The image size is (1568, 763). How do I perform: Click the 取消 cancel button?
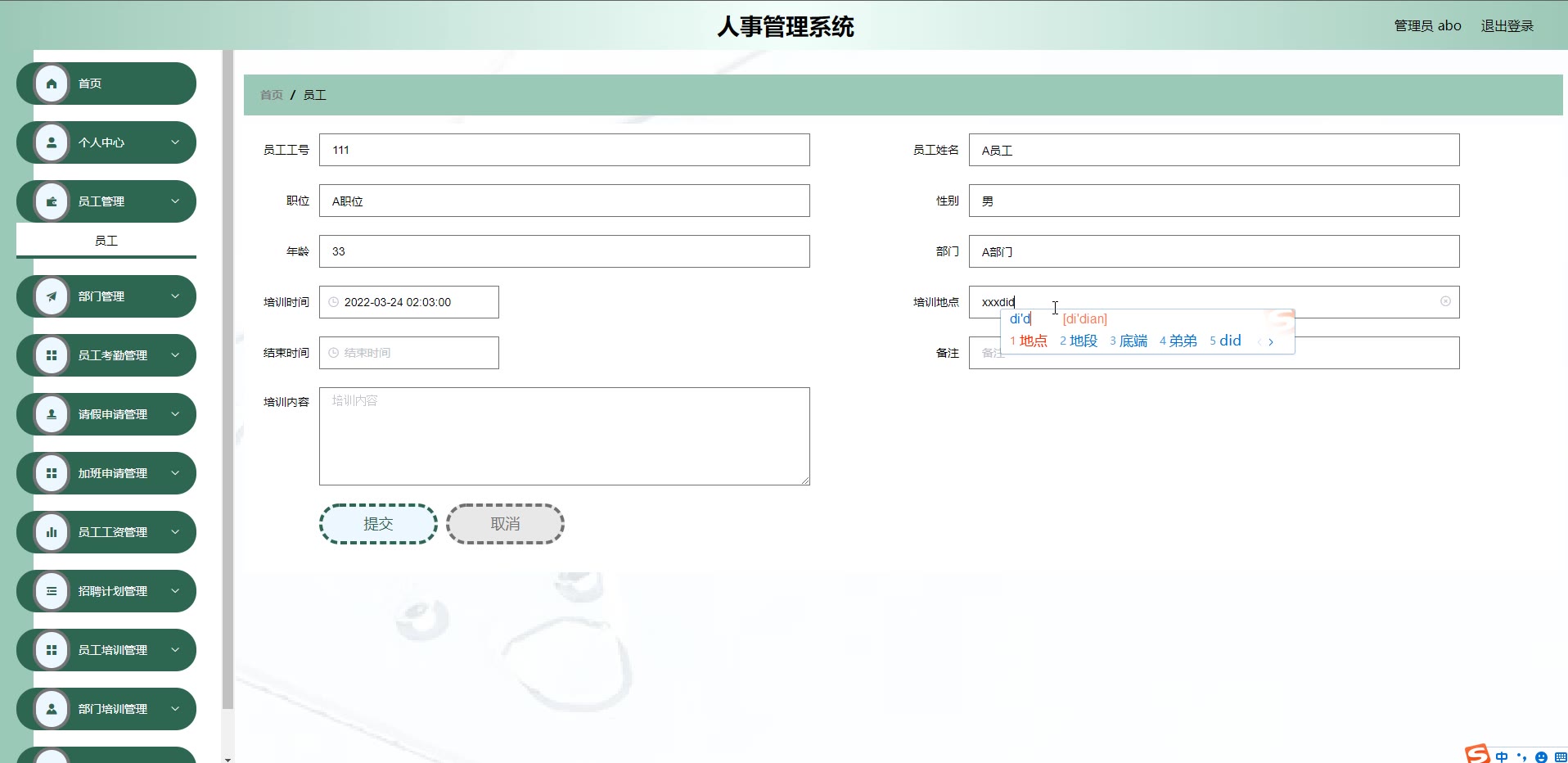(505, 524)
